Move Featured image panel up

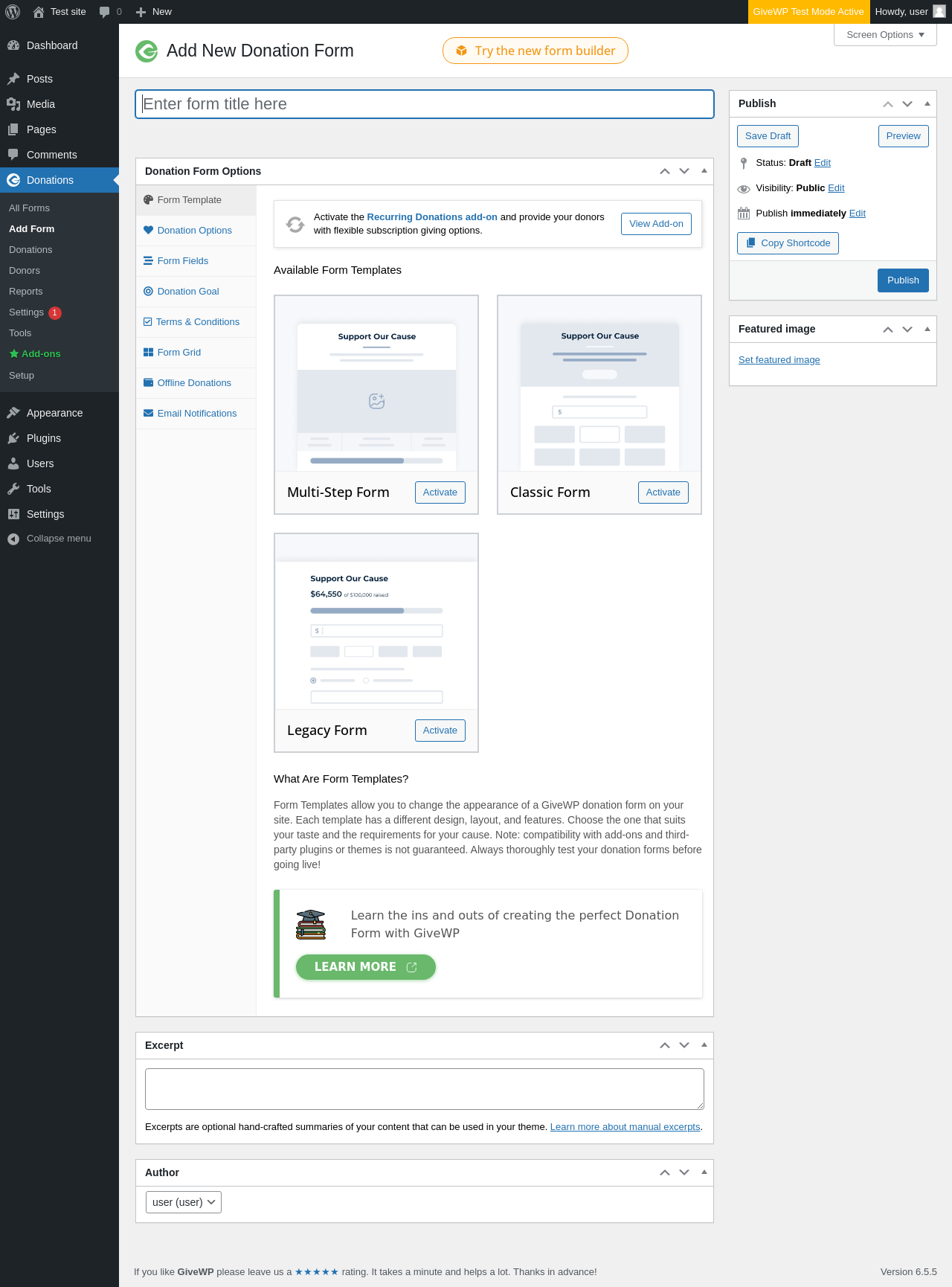coord(888,330)
